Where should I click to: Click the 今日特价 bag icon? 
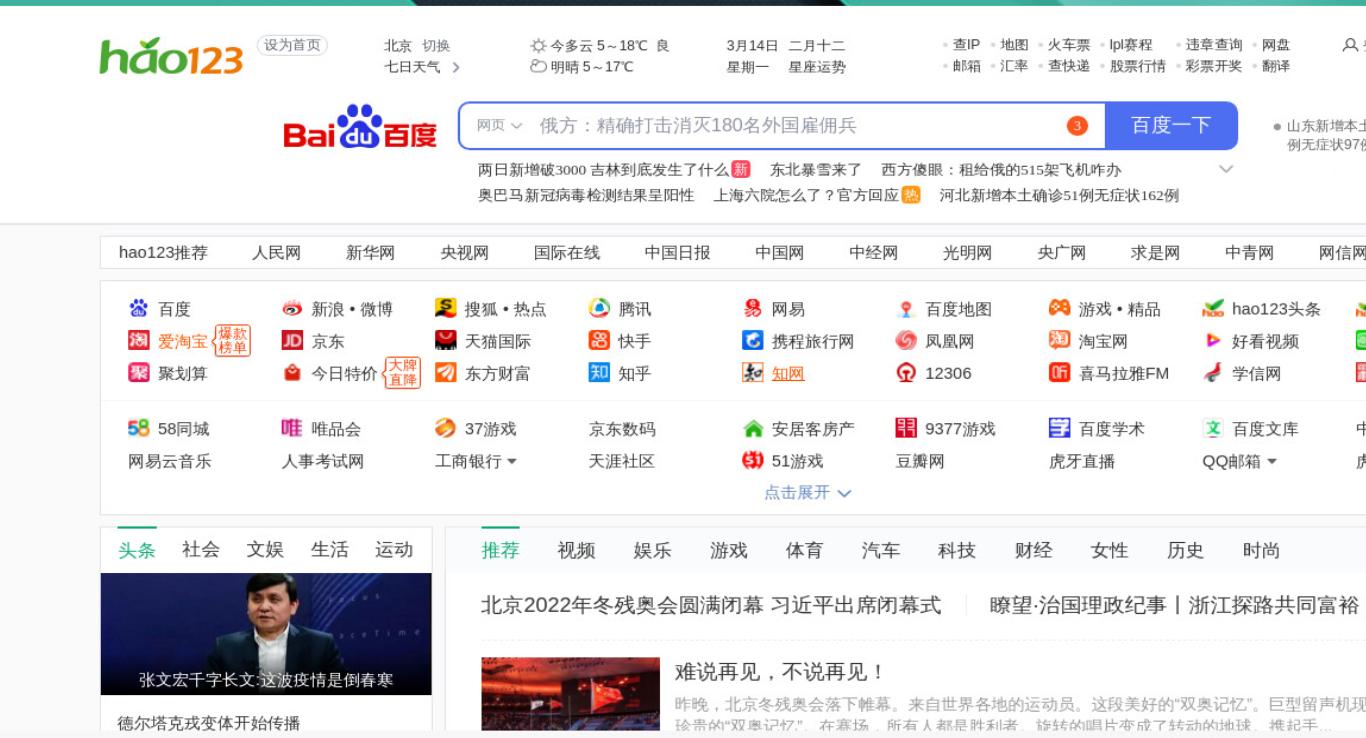pyautogui.click(x=292, y=373)
